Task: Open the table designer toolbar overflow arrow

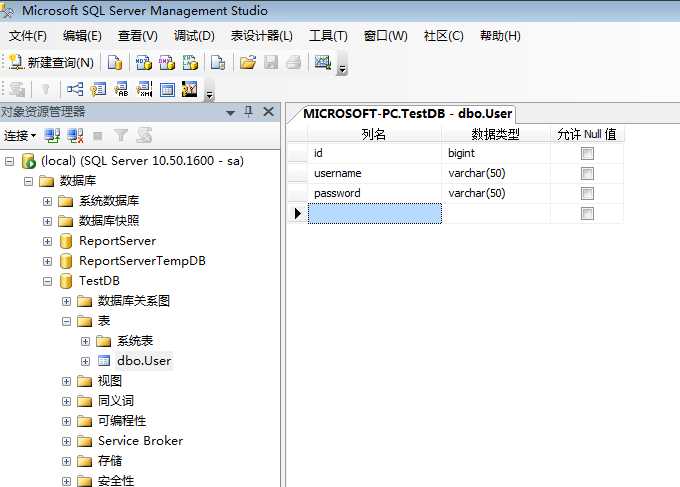Action: 209,95
